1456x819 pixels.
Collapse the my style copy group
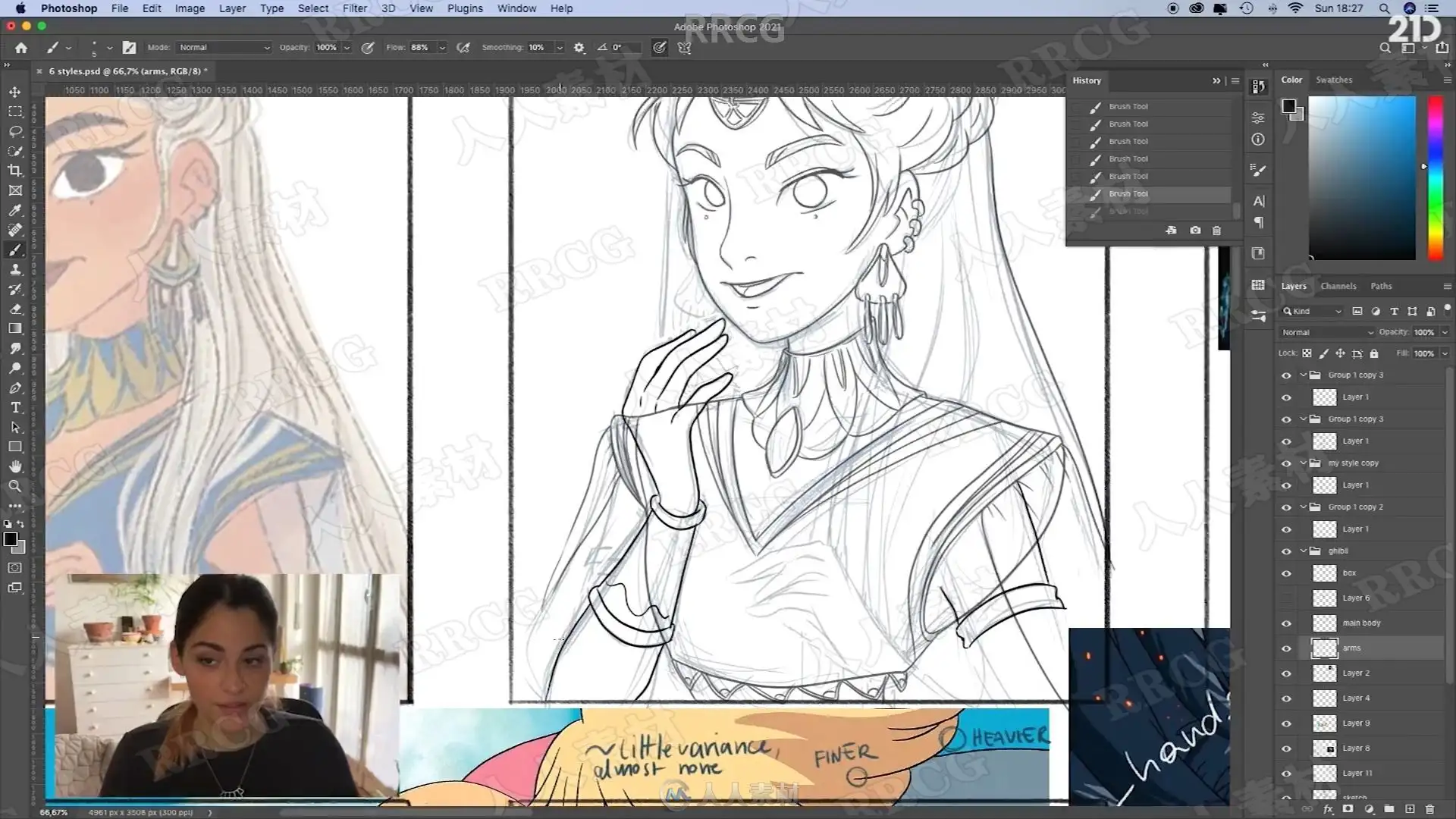coord(1304,463)
